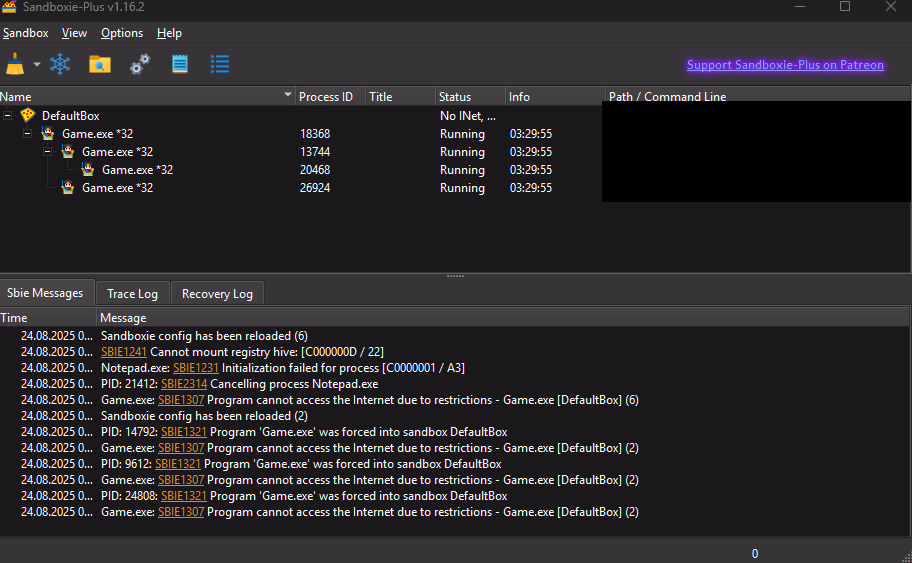The image size is (912, 563).
Task: Sort the list by Process ID column header
Action: tap(326, 97)
